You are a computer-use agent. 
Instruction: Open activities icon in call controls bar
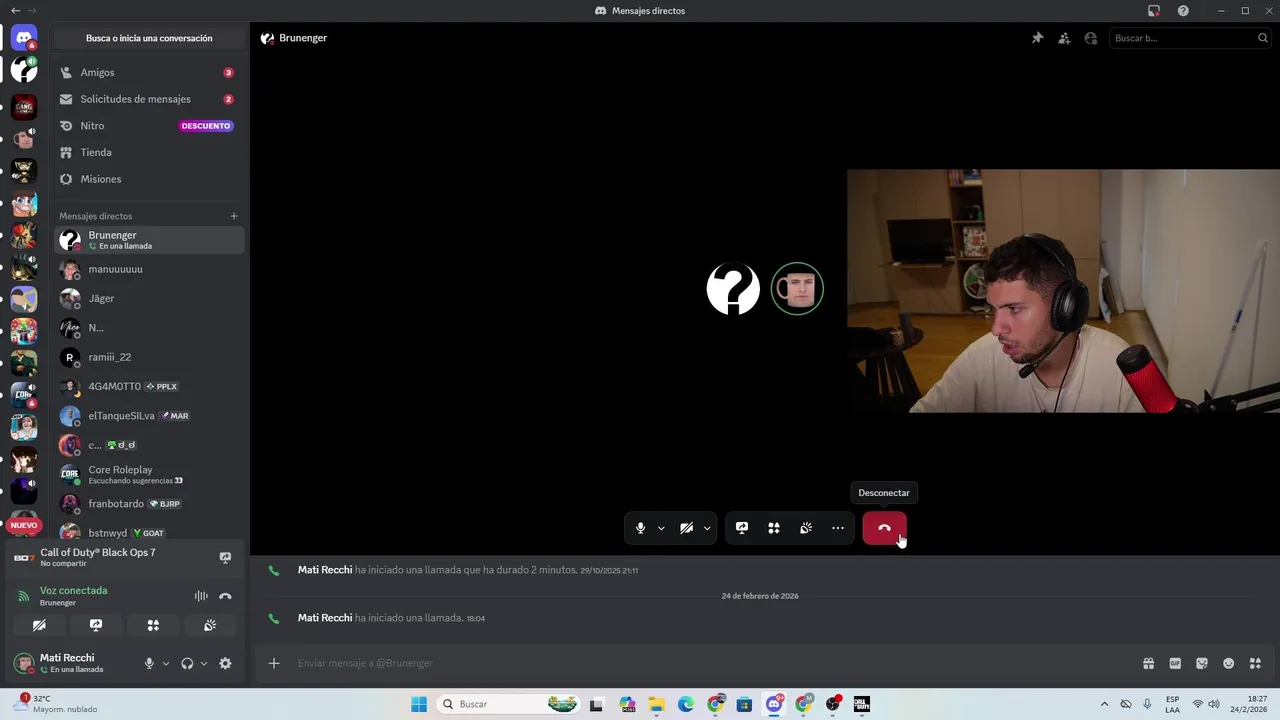(774, 528)
